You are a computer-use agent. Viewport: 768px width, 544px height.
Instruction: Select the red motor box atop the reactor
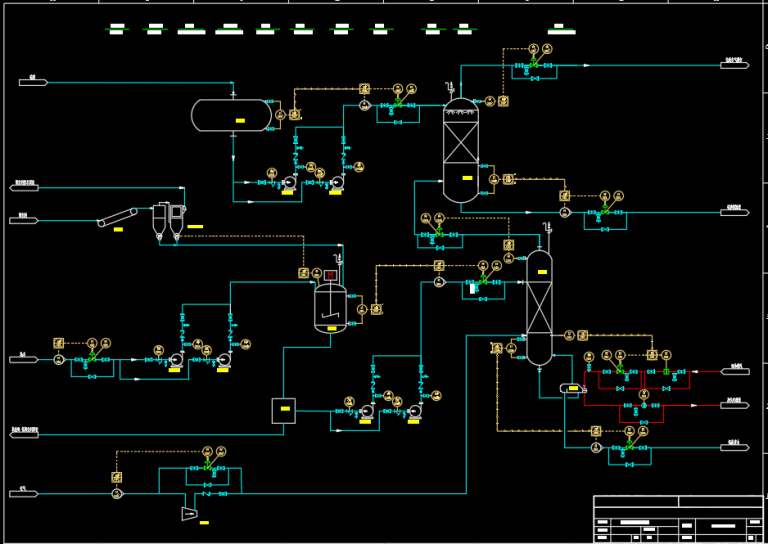tap(329, 275)
